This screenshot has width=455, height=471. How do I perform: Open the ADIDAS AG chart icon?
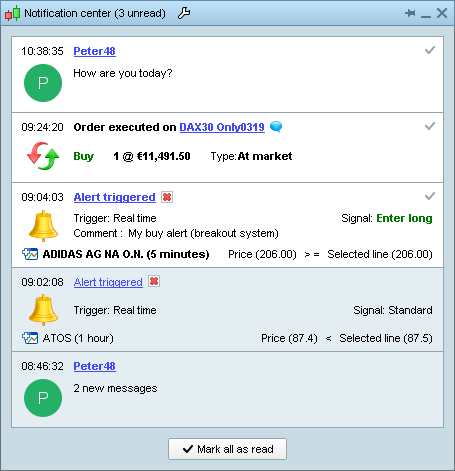pyautogui.click(x=30, y=254)
